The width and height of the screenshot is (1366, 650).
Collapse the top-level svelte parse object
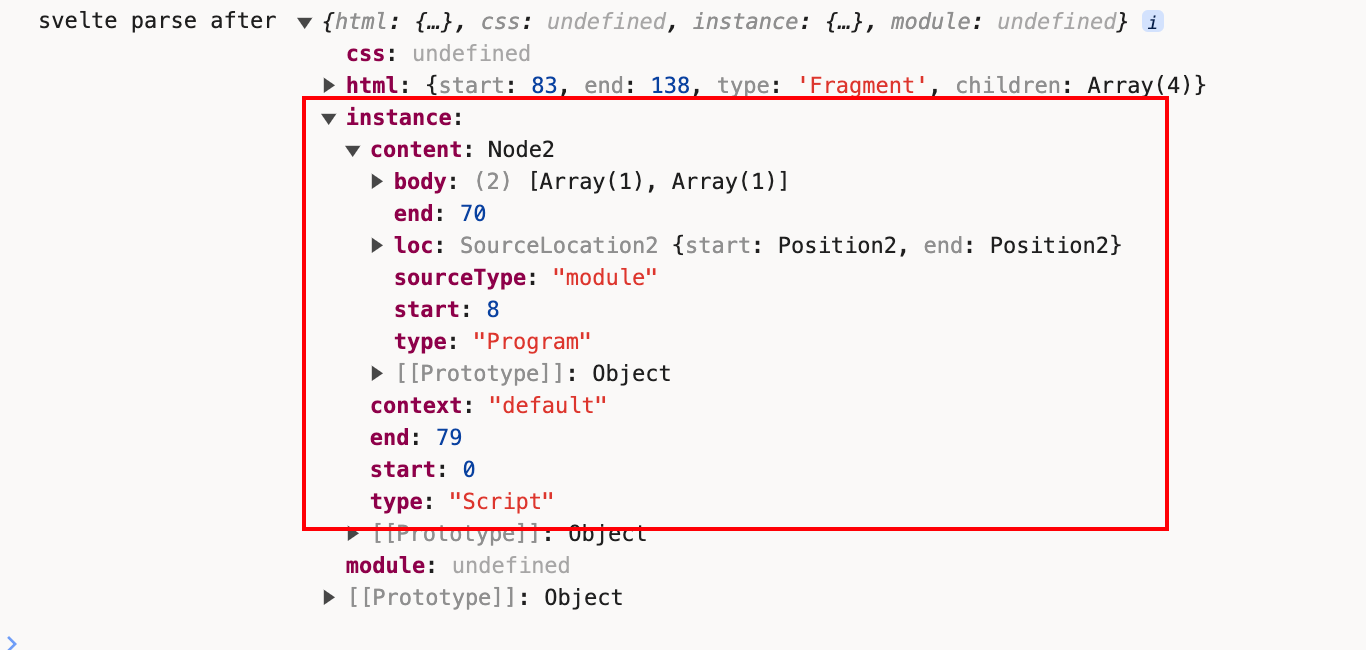[x=304, y=22]
